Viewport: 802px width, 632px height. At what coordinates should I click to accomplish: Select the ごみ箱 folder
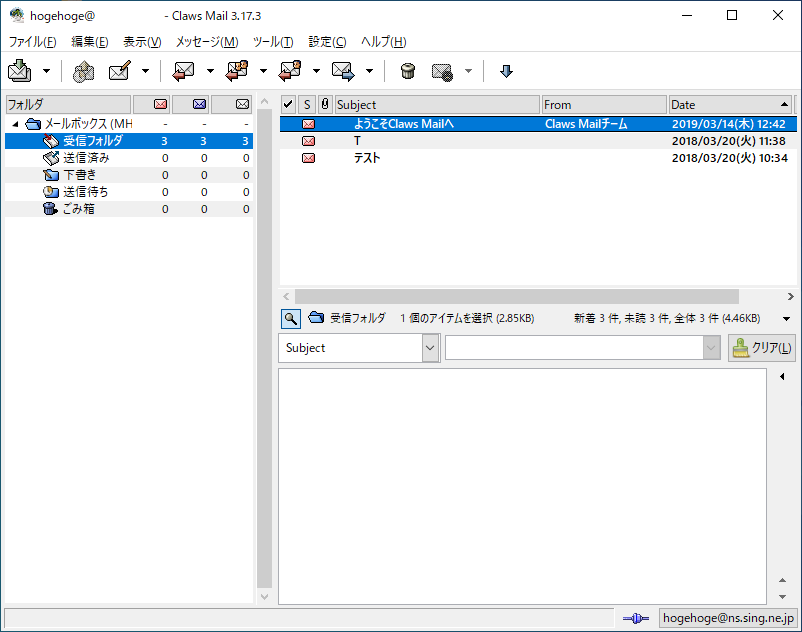(129, 209)
